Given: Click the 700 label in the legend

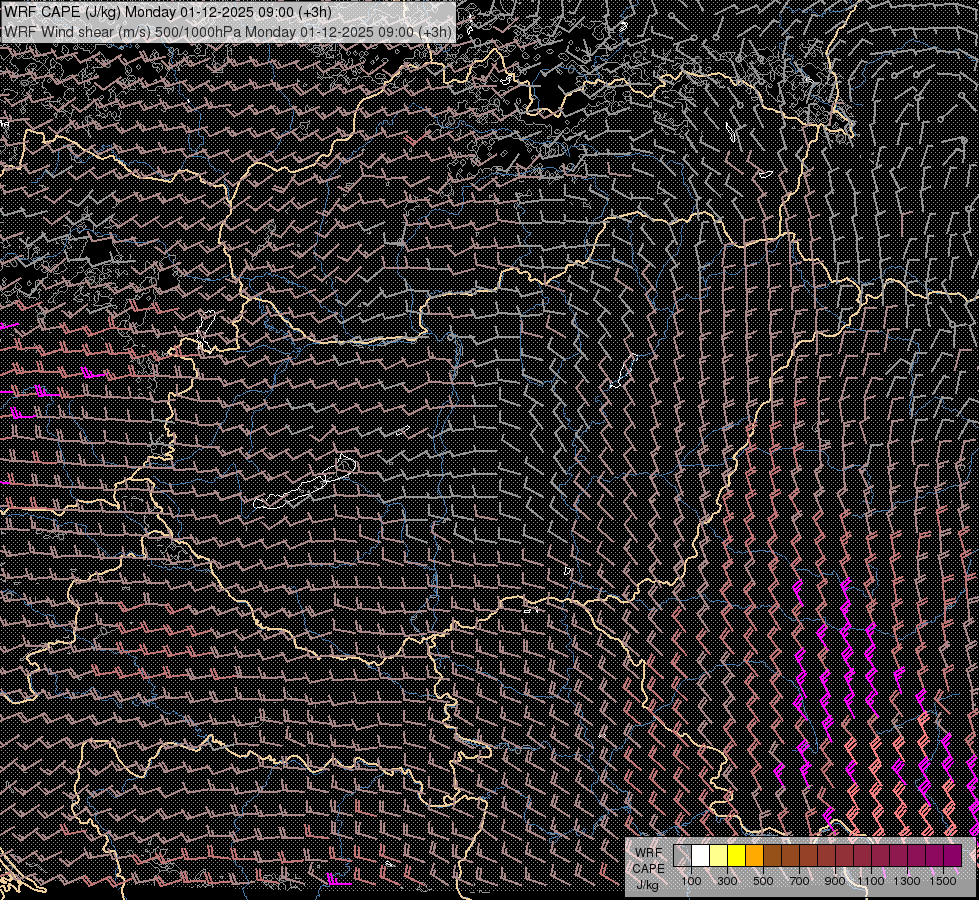Looking at the screenshot, I should point(799,881).
